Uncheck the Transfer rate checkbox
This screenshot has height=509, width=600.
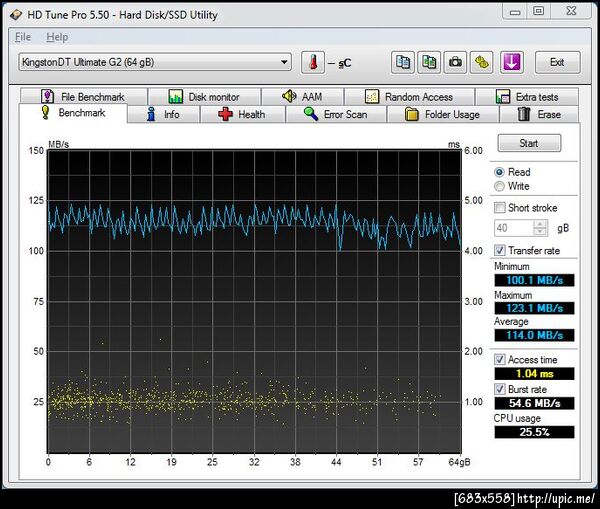[500, 250]
